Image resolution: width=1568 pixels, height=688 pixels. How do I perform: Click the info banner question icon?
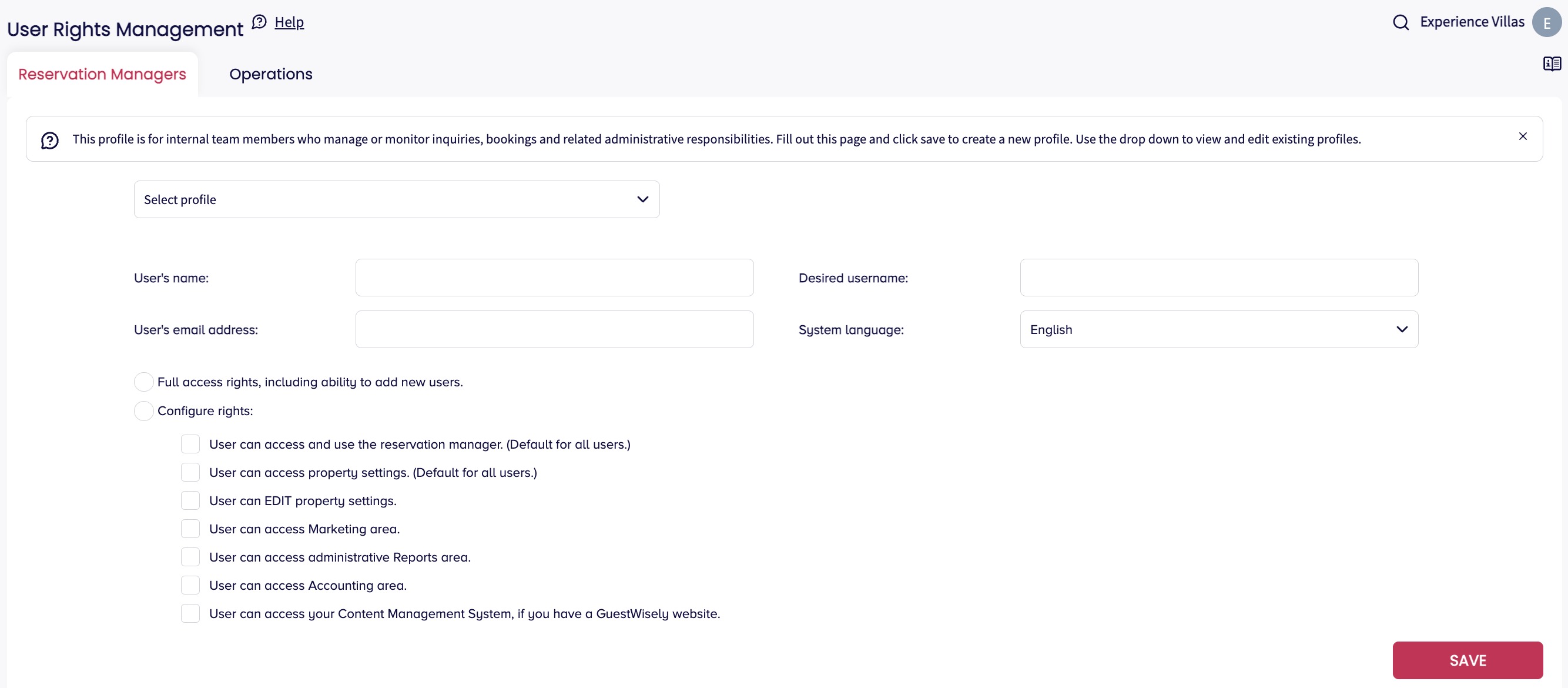pyautogui.click(x=50, y=141)
